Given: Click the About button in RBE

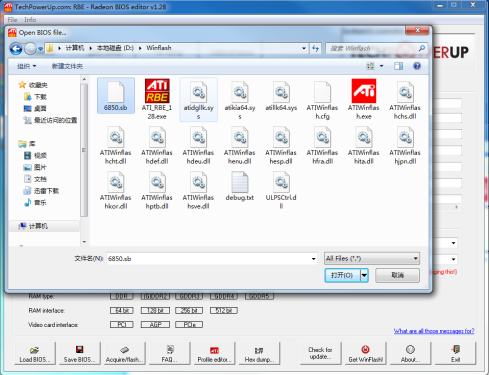Looking at the screenshot, I should pyautogui.click(x=410, y=353).
